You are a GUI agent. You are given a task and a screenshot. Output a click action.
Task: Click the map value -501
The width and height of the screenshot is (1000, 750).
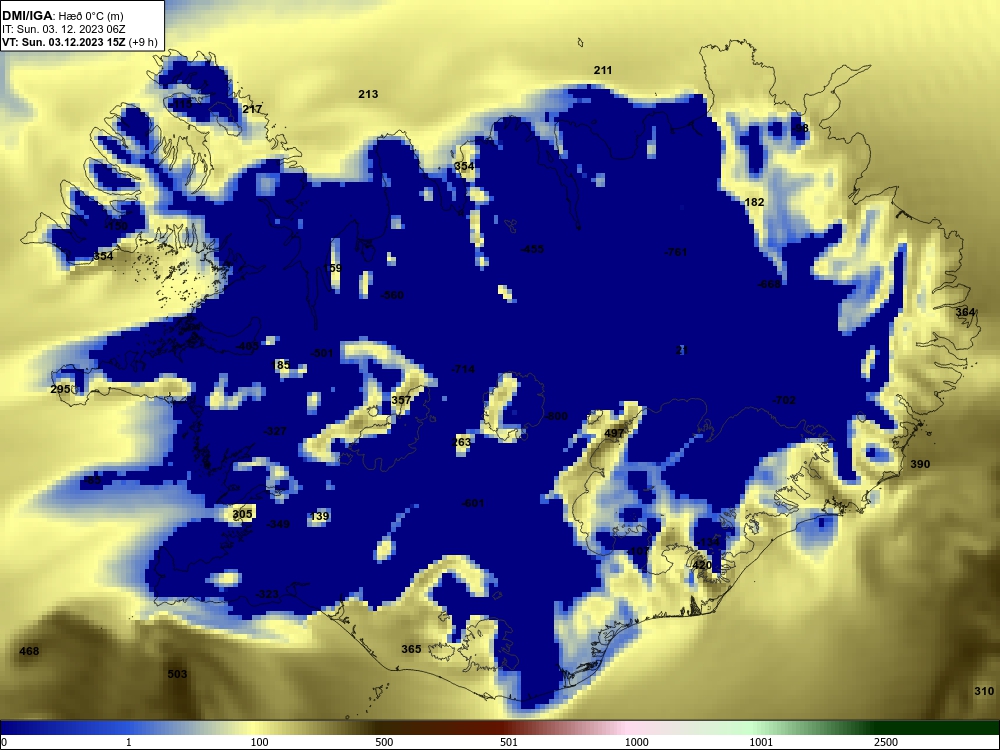pyautogui.click(x=321, y=353)
